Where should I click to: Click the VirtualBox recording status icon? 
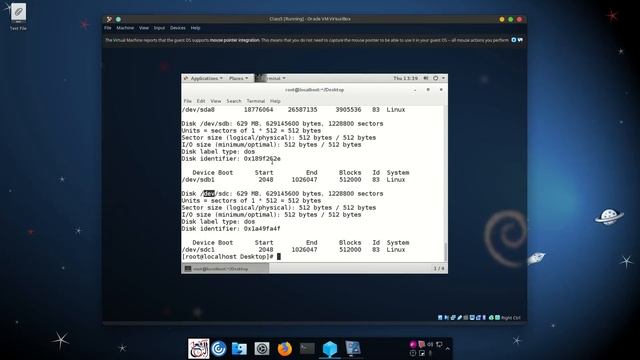[x=478, y=318]
